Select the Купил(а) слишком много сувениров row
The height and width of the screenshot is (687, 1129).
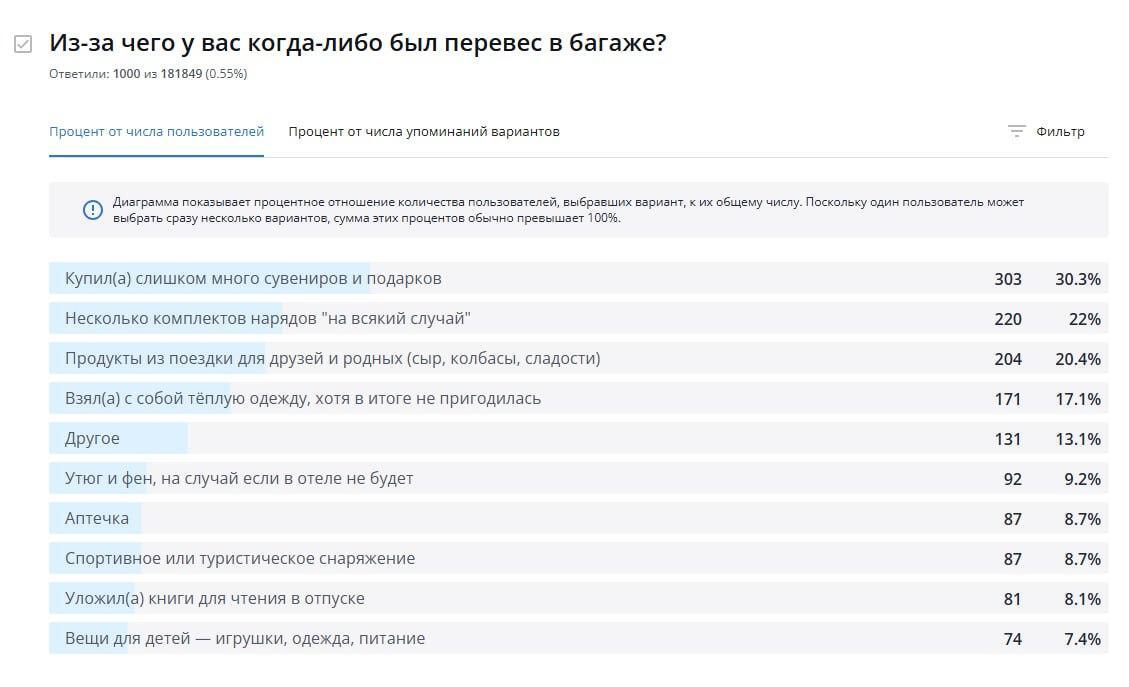(x=579, y=278)
